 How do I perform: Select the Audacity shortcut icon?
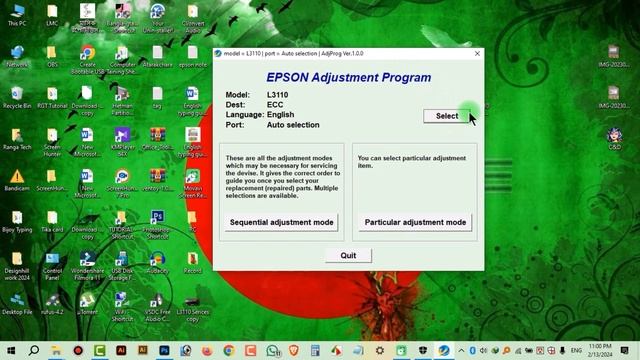(x=157, y=262)
